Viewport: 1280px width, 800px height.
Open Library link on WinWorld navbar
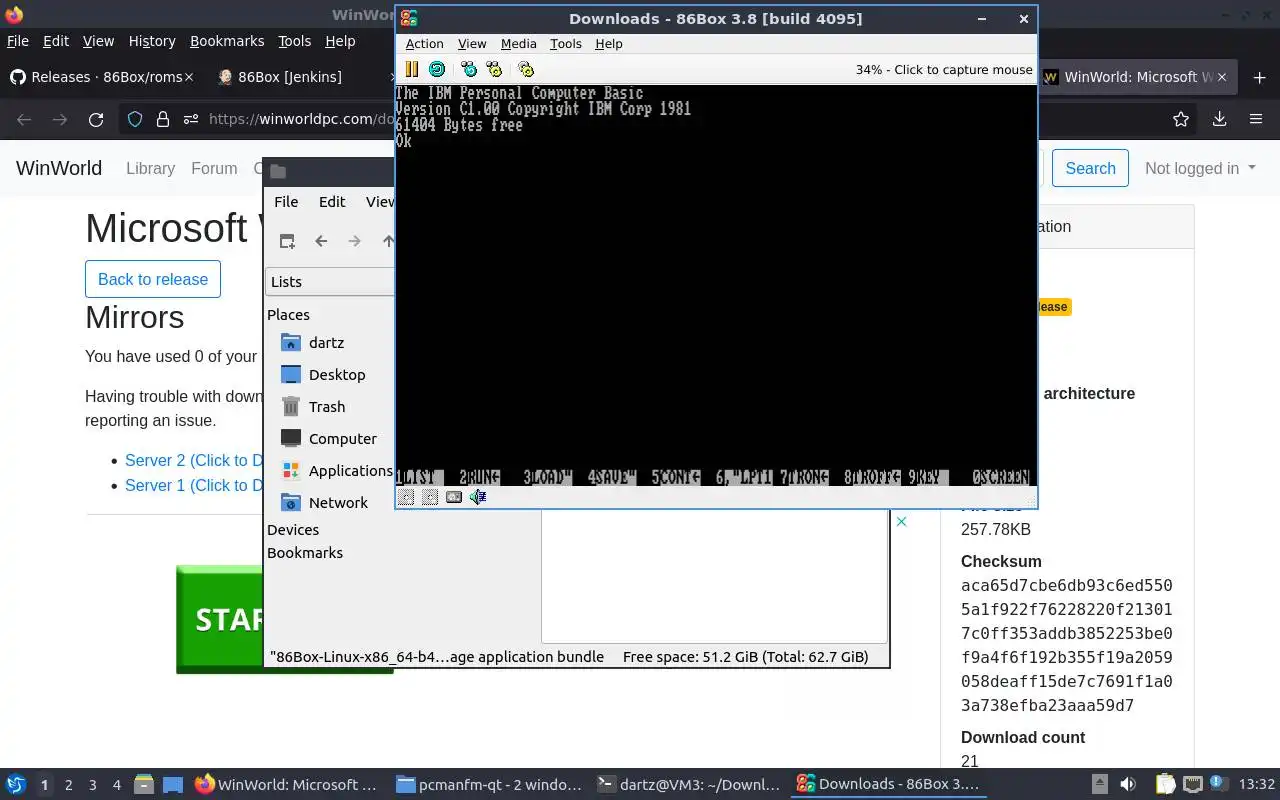pyautogui.click(x=150, y=168)
